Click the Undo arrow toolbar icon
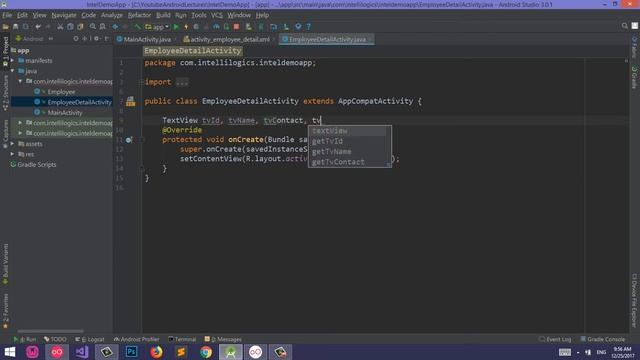This screenshot has width=640, height=360. click(x=38, y=27)
